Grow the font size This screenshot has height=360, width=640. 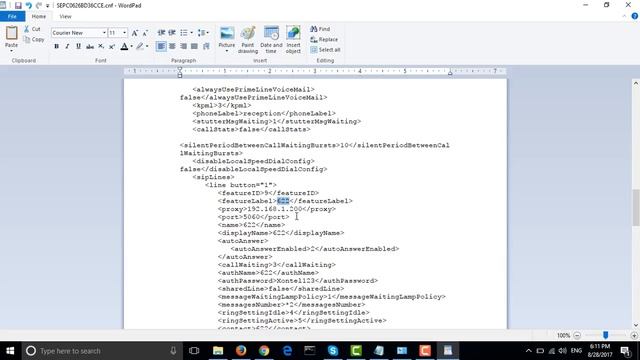pyautogui.click(x=134, y=33)
